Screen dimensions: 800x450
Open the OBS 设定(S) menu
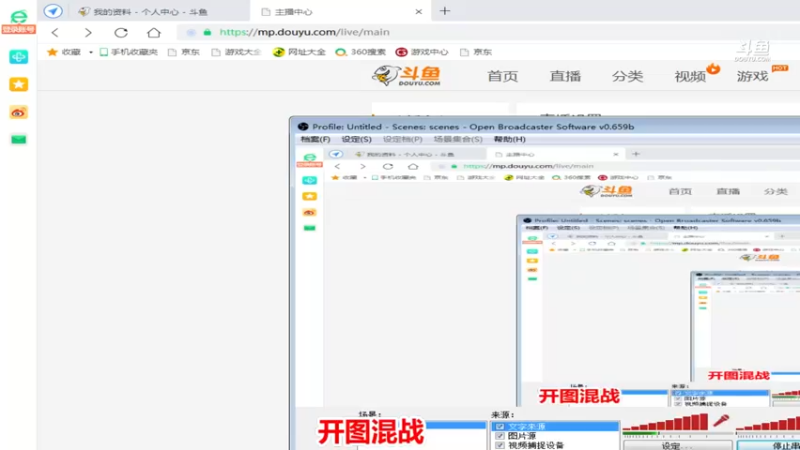357,139
